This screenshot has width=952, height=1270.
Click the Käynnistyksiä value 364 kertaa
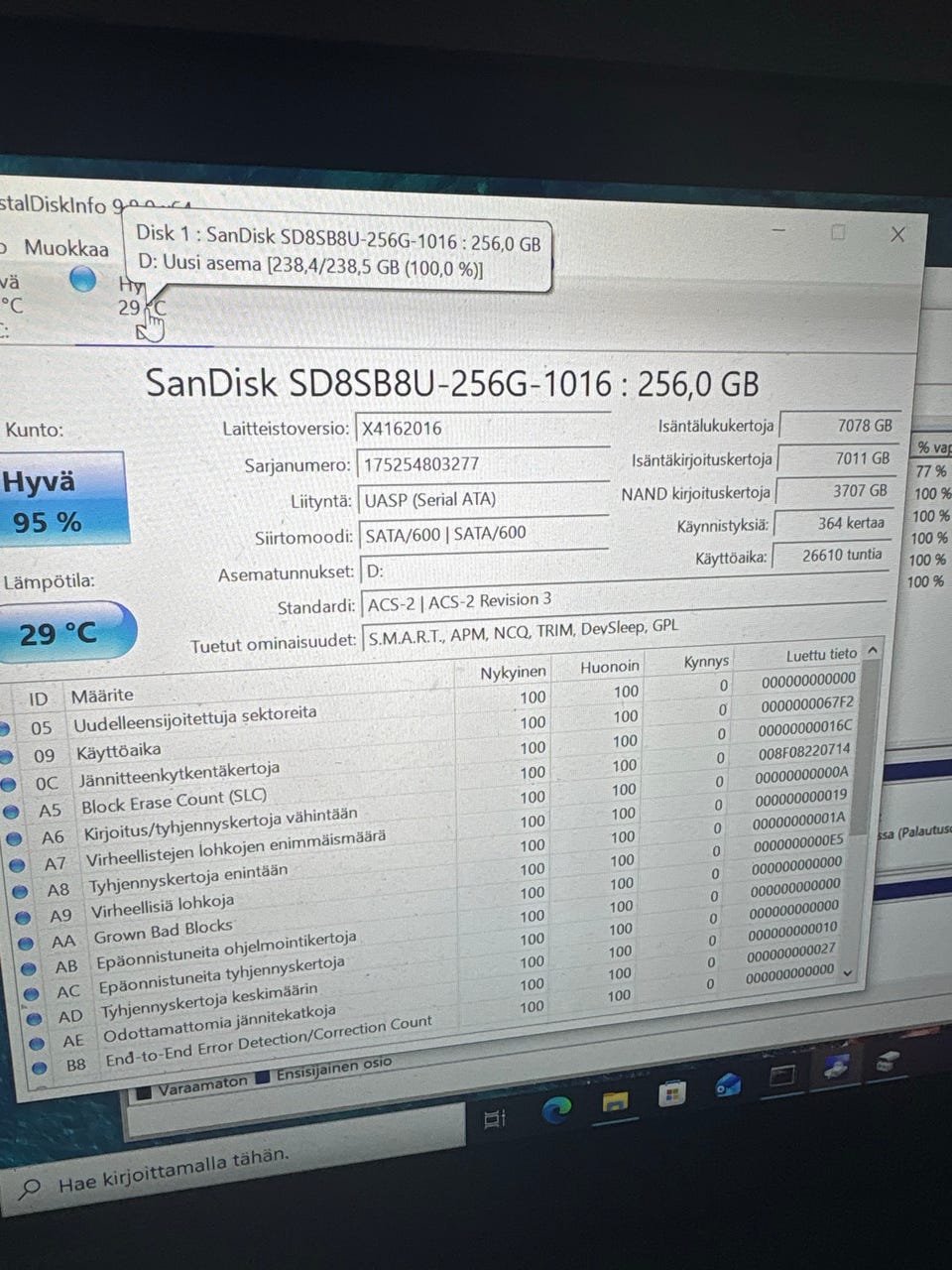834,523
